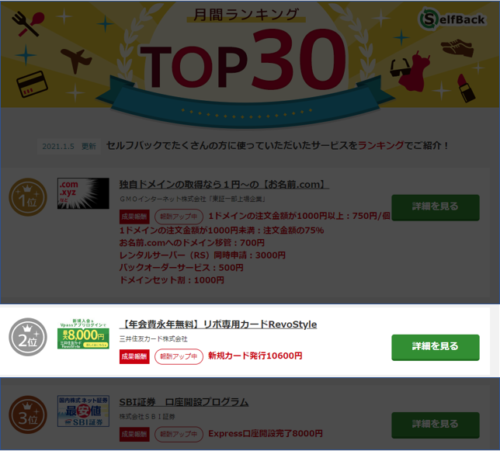The image size is (500, 451).
Task: Click the SBI証券 最安値 thumbnail
Action: coord(83,411)
